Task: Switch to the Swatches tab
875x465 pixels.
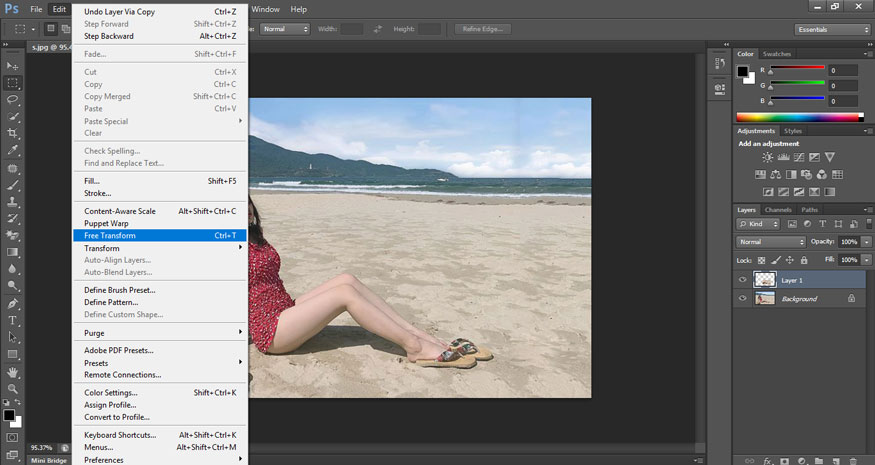Action: click(x=776, y=54)
